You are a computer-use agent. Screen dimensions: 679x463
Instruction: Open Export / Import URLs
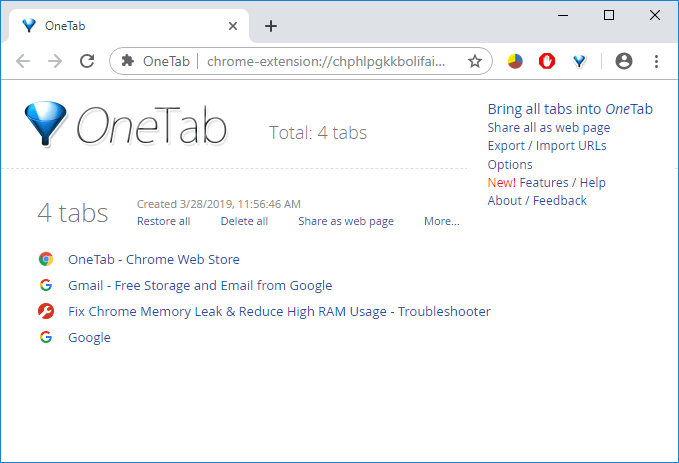click(547, 146)
